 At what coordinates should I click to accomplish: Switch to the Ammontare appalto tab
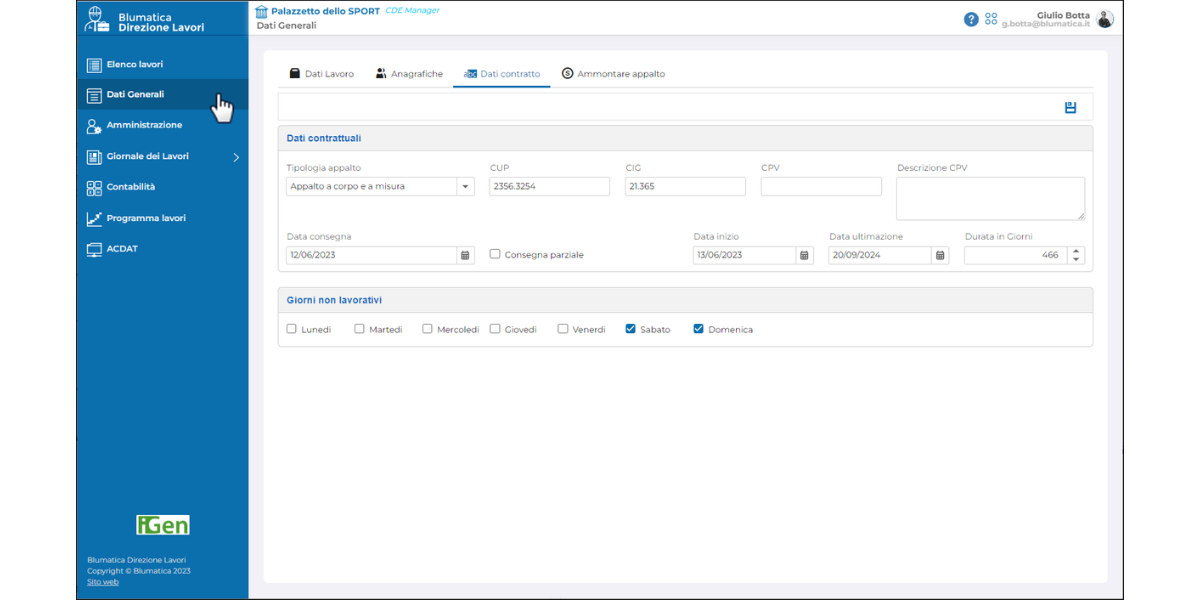coord(613,74)
